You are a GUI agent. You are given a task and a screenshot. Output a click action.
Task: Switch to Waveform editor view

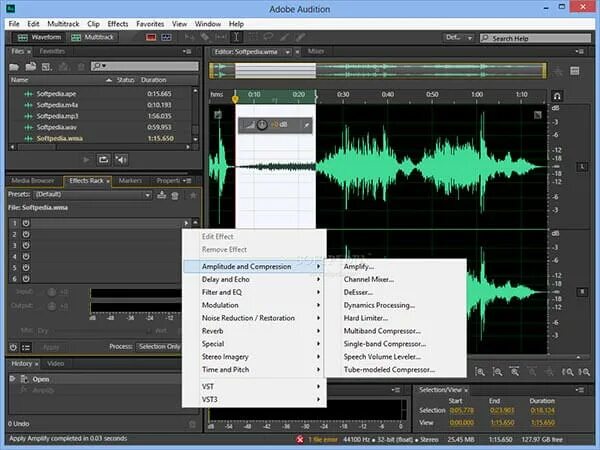click(x=39, y=37)
